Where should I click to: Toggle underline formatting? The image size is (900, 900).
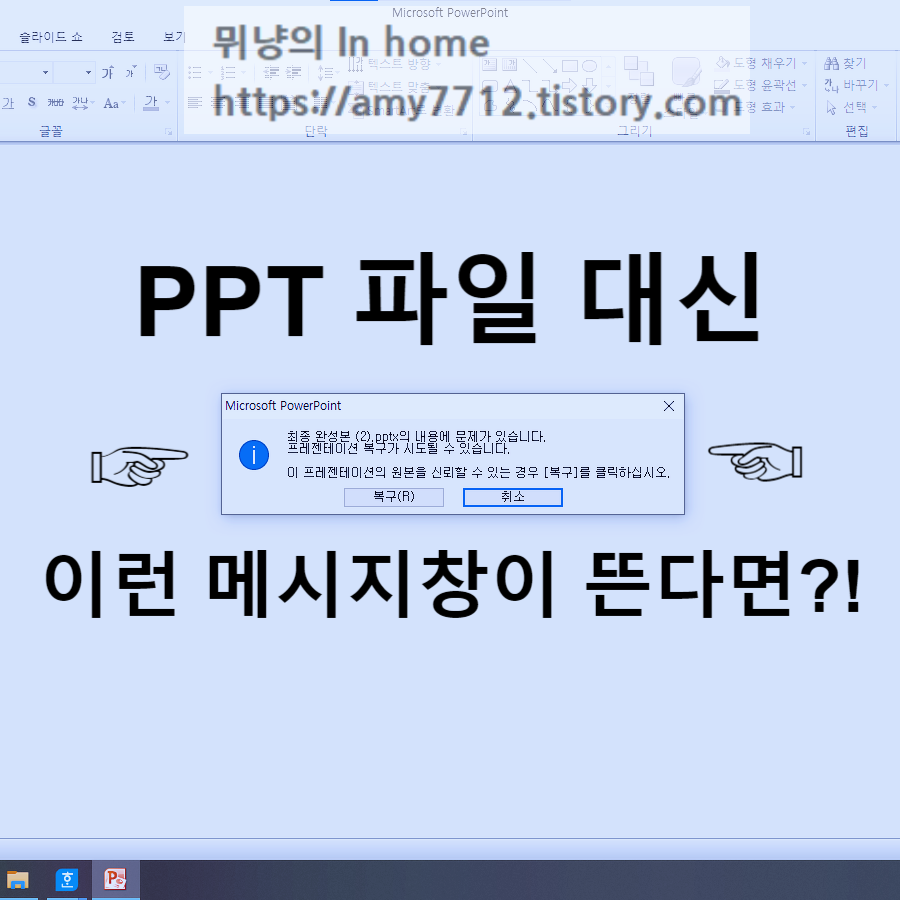(8, 103)
